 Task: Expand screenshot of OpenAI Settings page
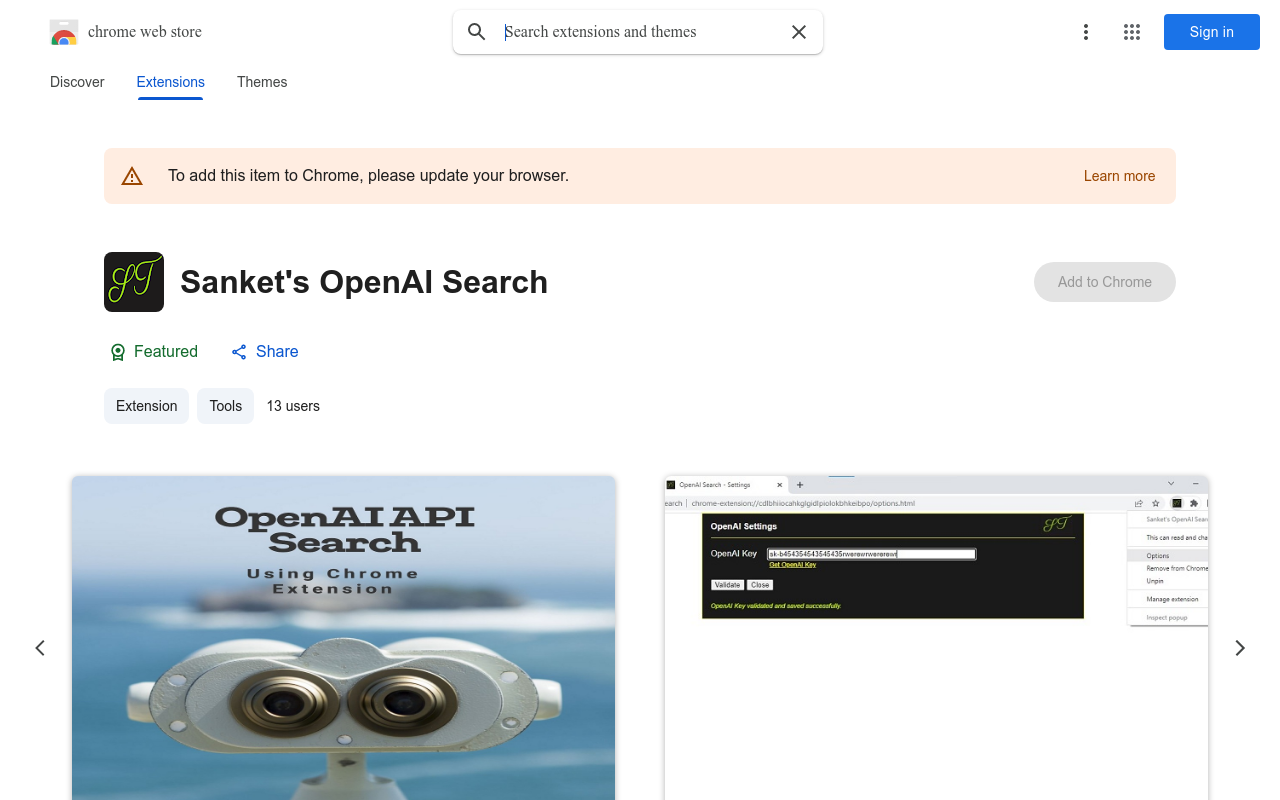[x=935, y=640]
